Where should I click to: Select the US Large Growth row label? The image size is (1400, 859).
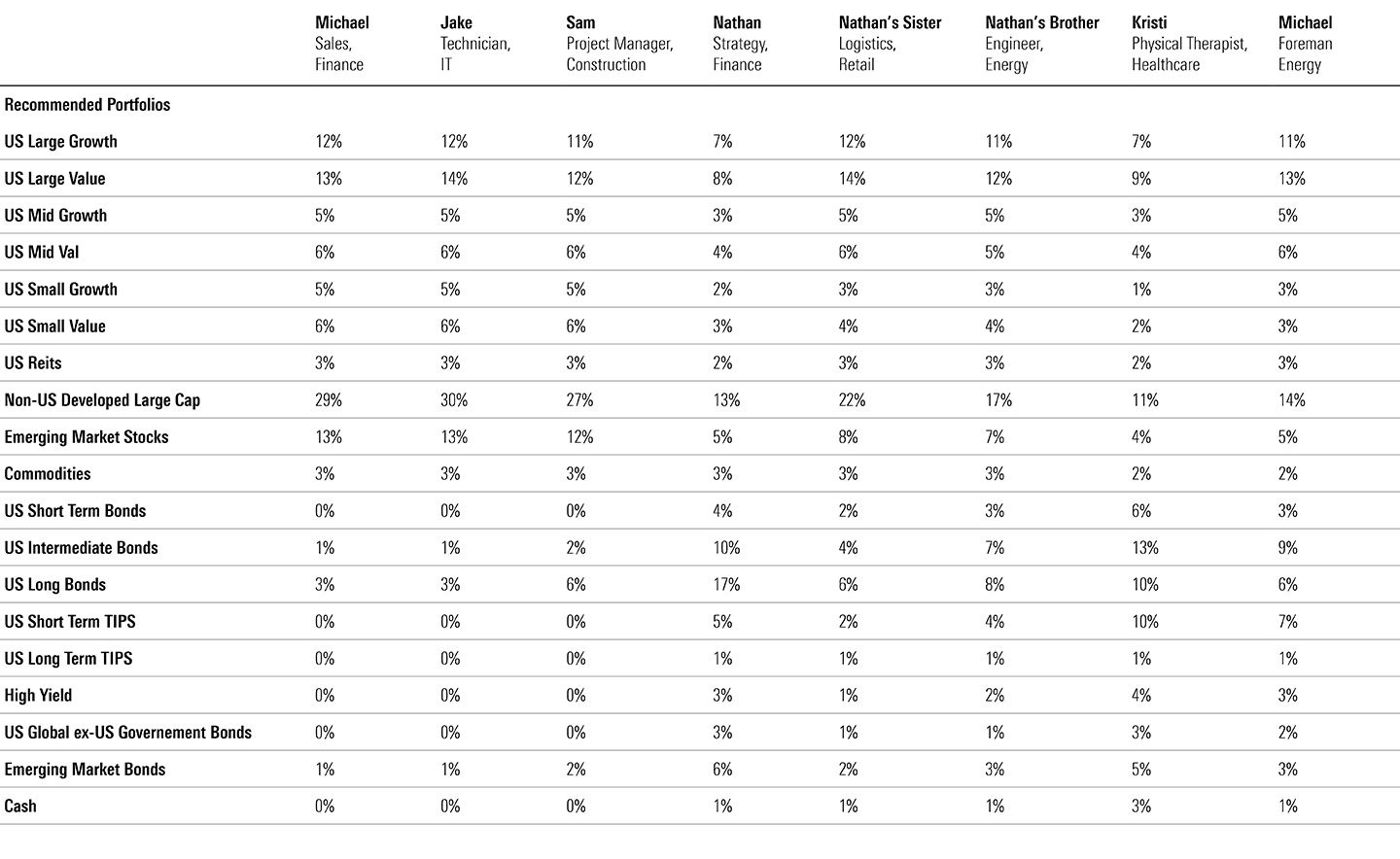pyautogui.click(x=60, y=142)
